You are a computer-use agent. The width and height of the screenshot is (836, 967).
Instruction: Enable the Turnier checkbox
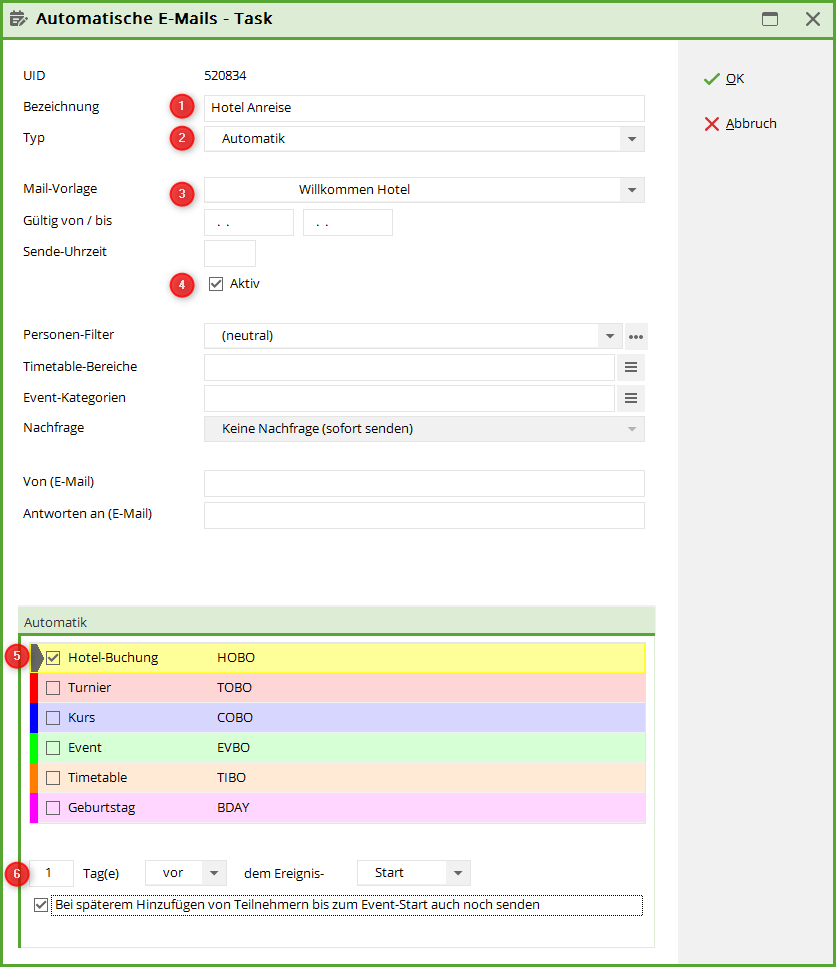(x=54, y=688)
